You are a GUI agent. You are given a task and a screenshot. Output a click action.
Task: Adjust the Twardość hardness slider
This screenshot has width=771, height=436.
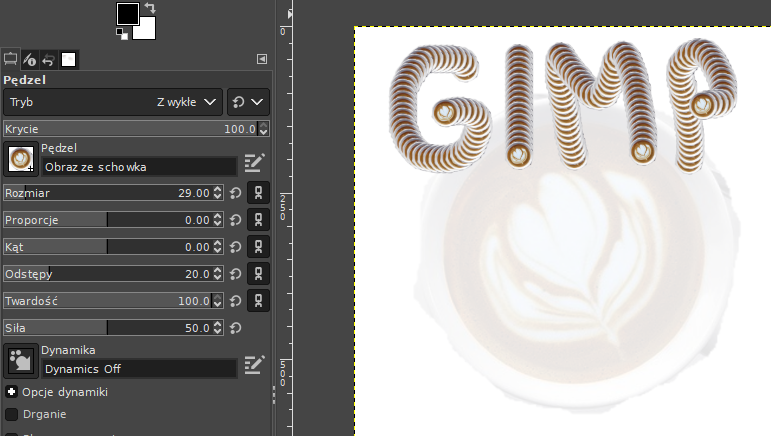(108, 301)
